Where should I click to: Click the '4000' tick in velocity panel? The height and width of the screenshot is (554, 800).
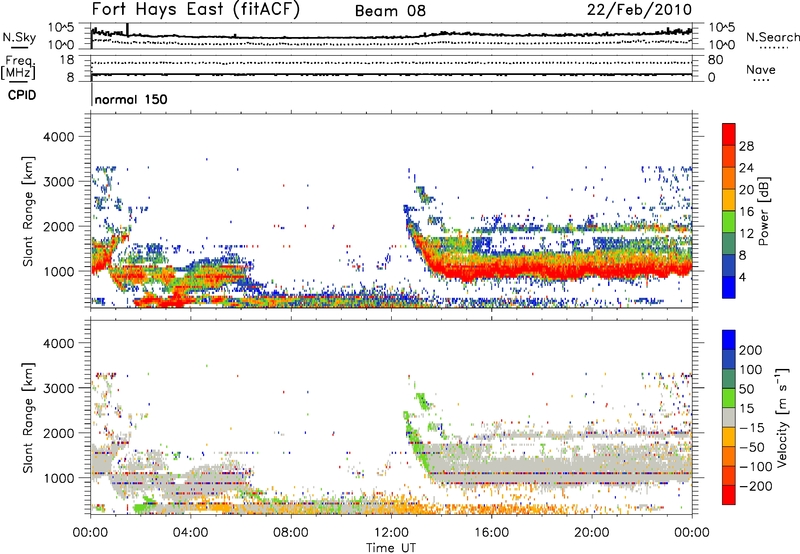[x=58, y=343]
